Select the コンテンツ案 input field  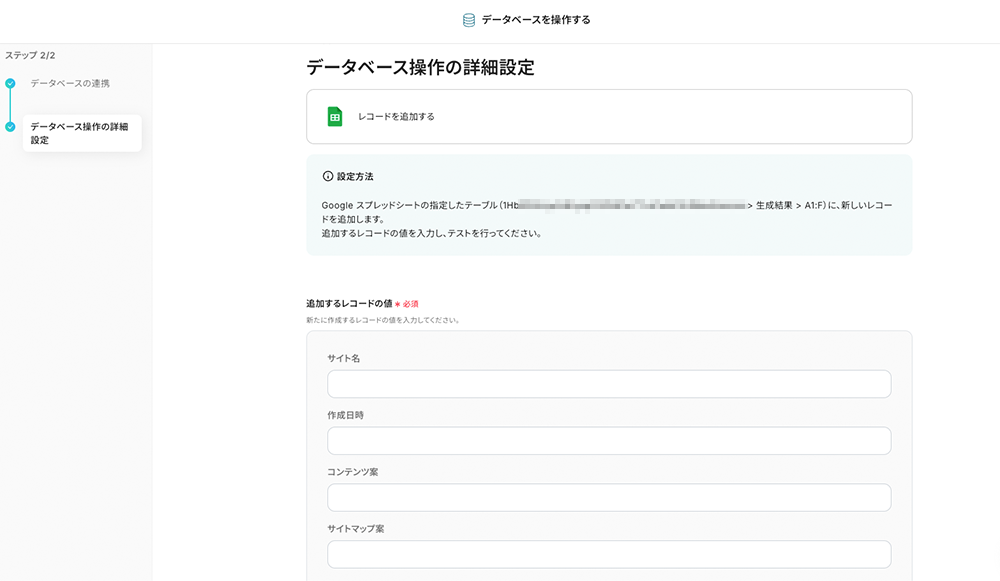pos(608,498)
